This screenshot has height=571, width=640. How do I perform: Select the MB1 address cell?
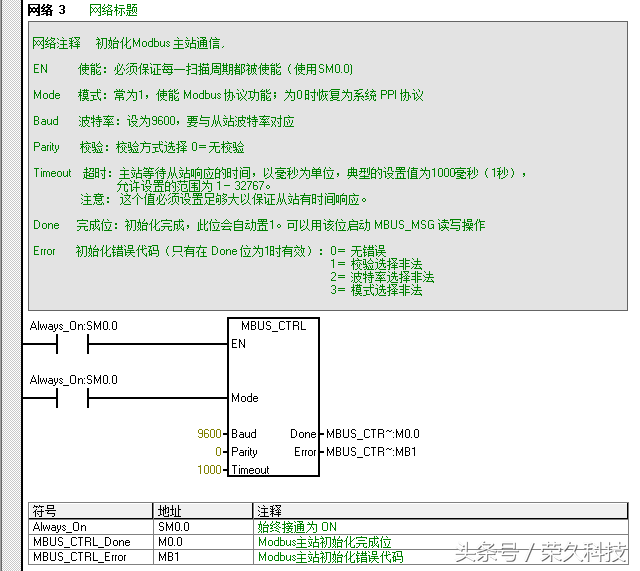coord(203,557)
